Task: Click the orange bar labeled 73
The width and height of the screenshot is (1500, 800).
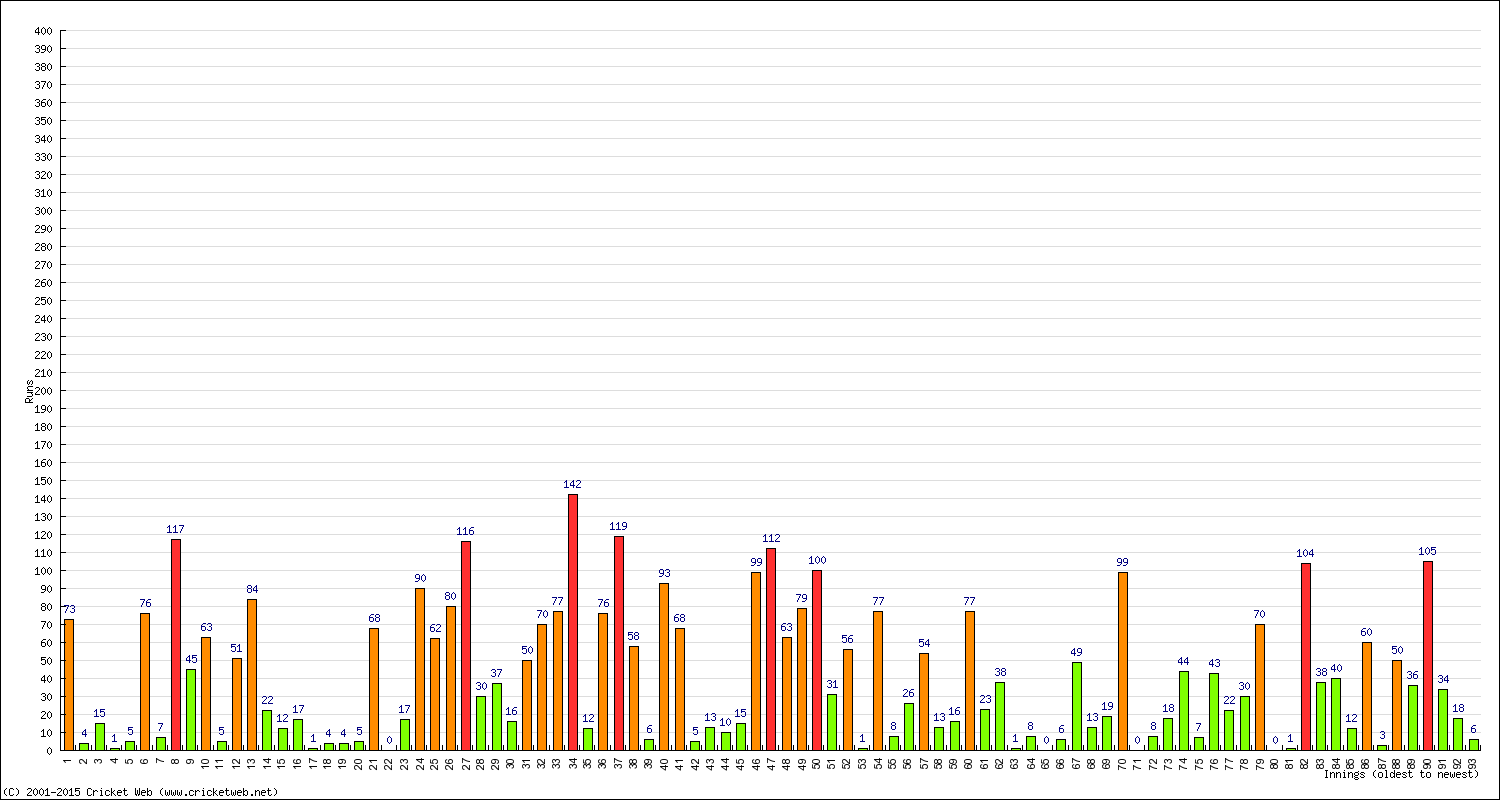Action: coord(69,685)
